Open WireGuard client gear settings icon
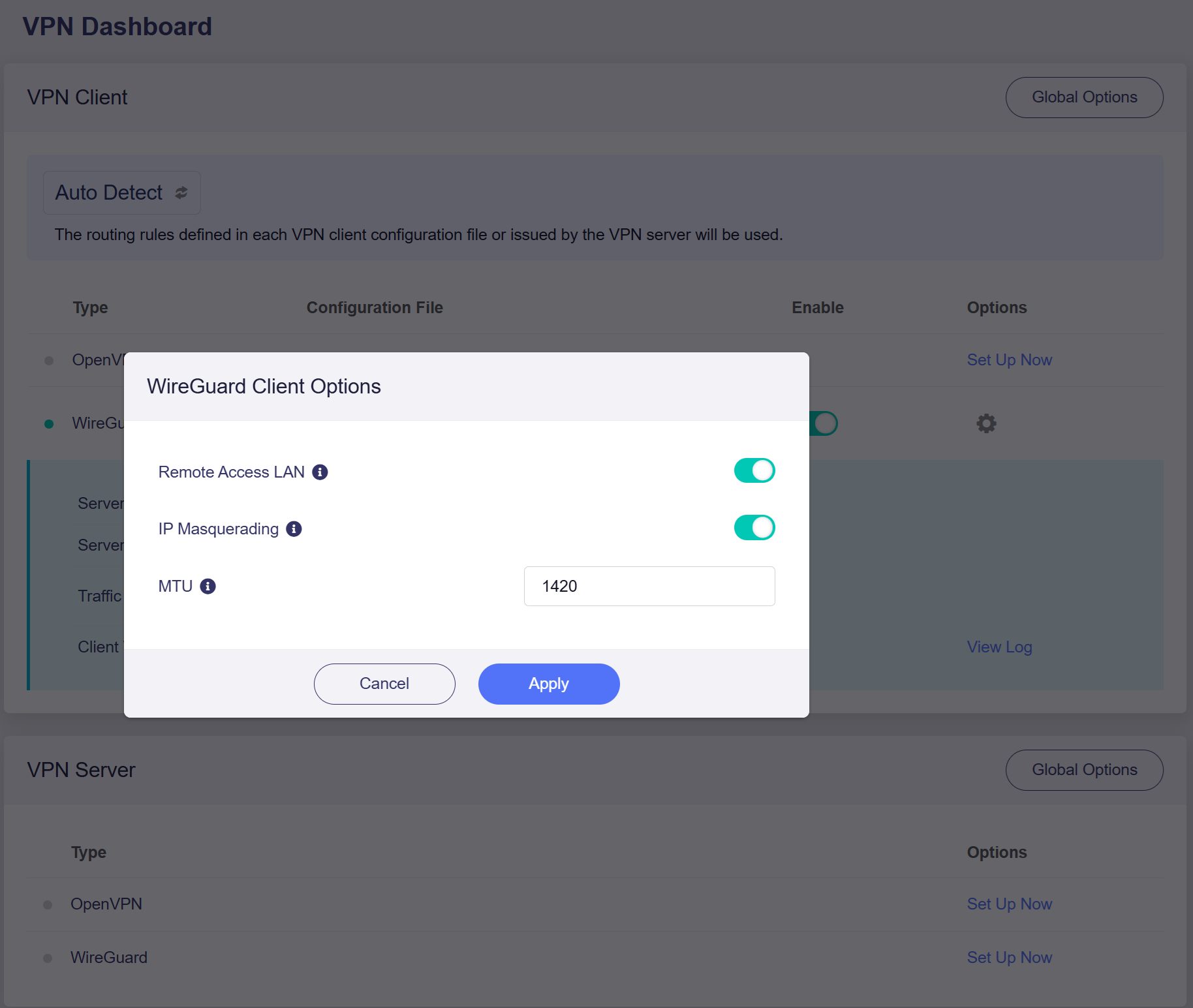1193x1008 pixels. 986,423
